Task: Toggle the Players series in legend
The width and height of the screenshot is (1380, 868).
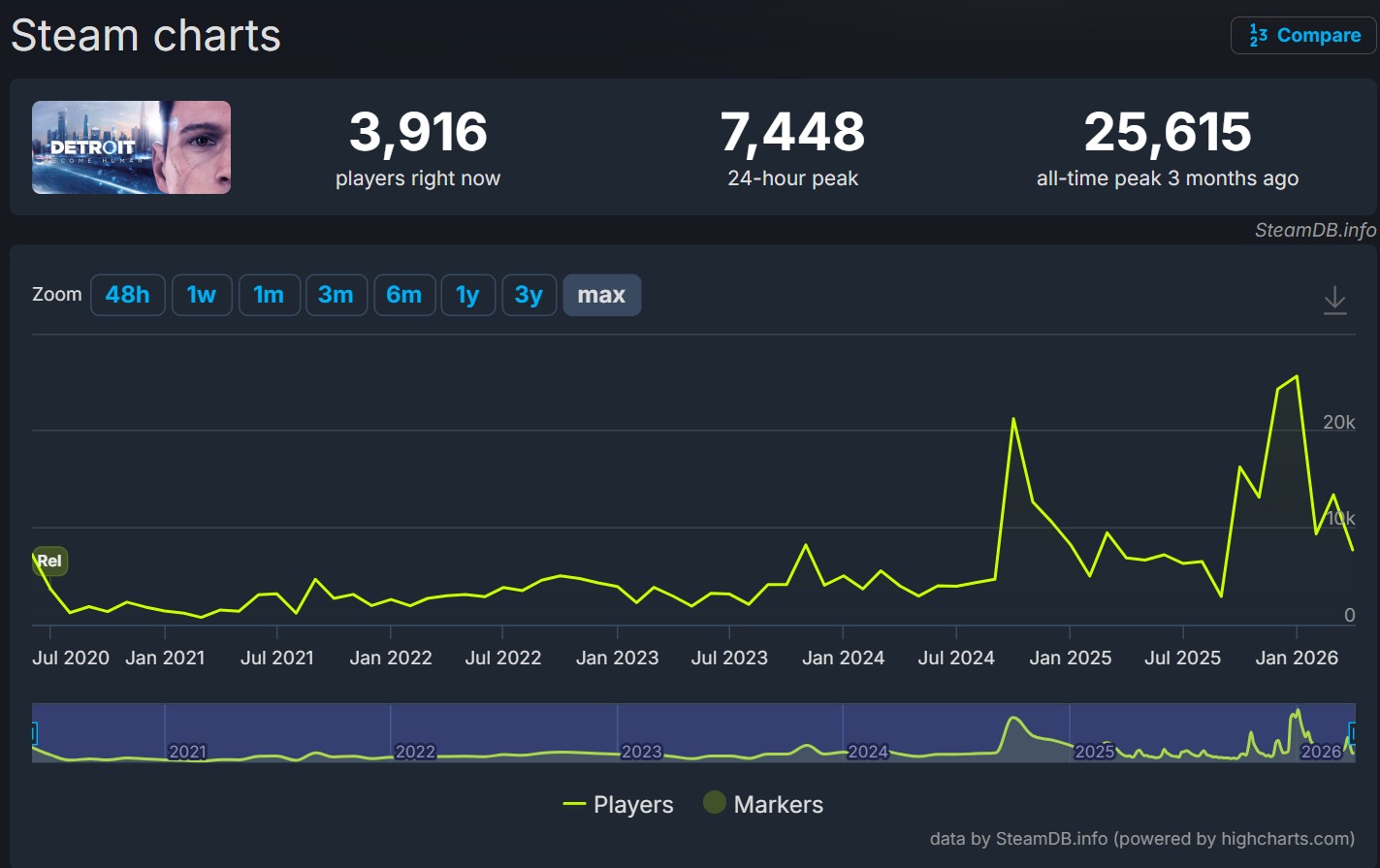Action: click(x=618, y=804)
